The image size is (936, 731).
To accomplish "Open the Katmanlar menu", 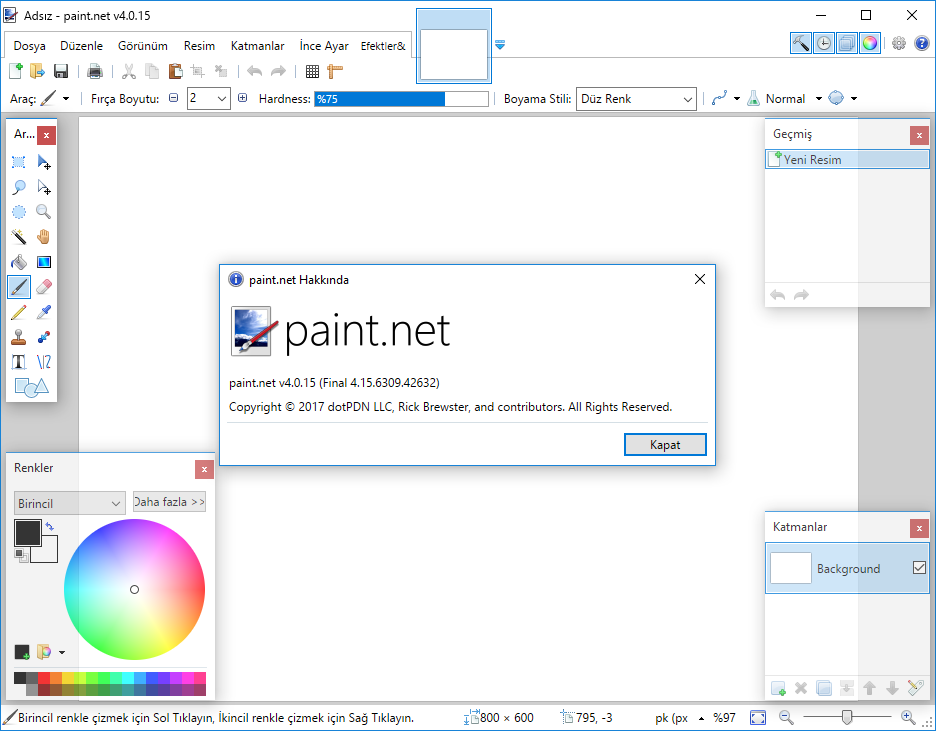I will [x=258, y=46].
